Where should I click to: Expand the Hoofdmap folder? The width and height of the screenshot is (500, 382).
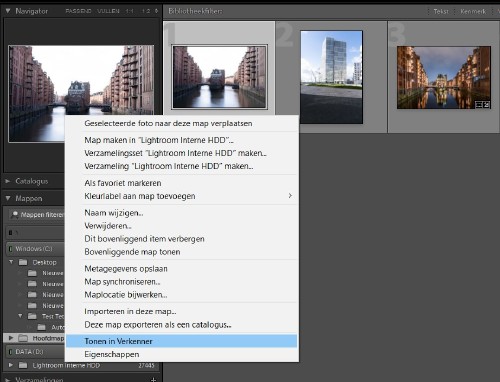pos(11,338)
